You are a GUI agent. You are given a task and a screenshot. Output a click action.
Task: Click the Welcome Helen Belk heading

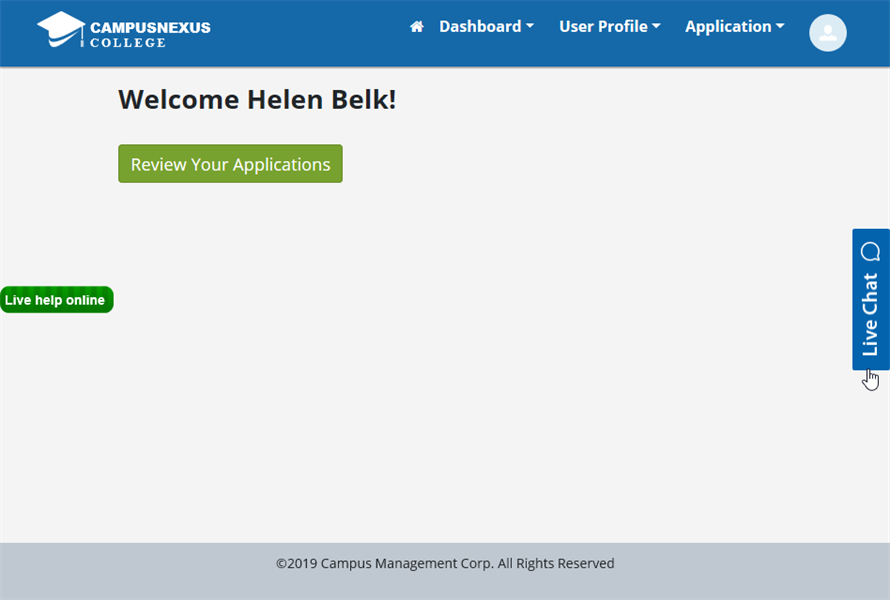(257, 99)
